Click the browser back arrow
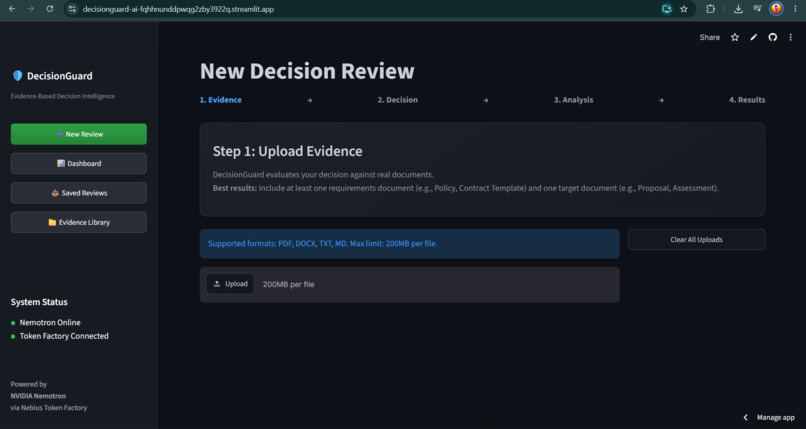The width and height of the screenshot is (806, 429). click(x=12, y=9)
